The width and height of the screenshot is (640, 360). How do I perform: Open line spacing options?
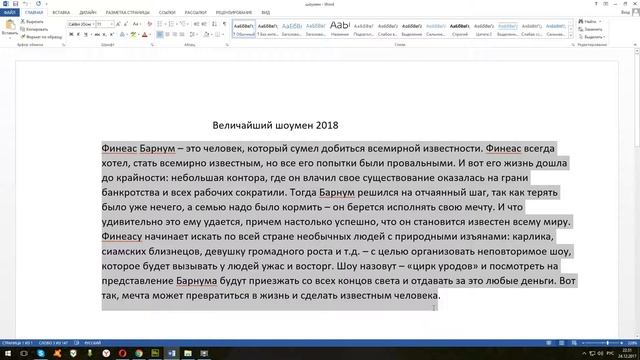tap(193, 35)
